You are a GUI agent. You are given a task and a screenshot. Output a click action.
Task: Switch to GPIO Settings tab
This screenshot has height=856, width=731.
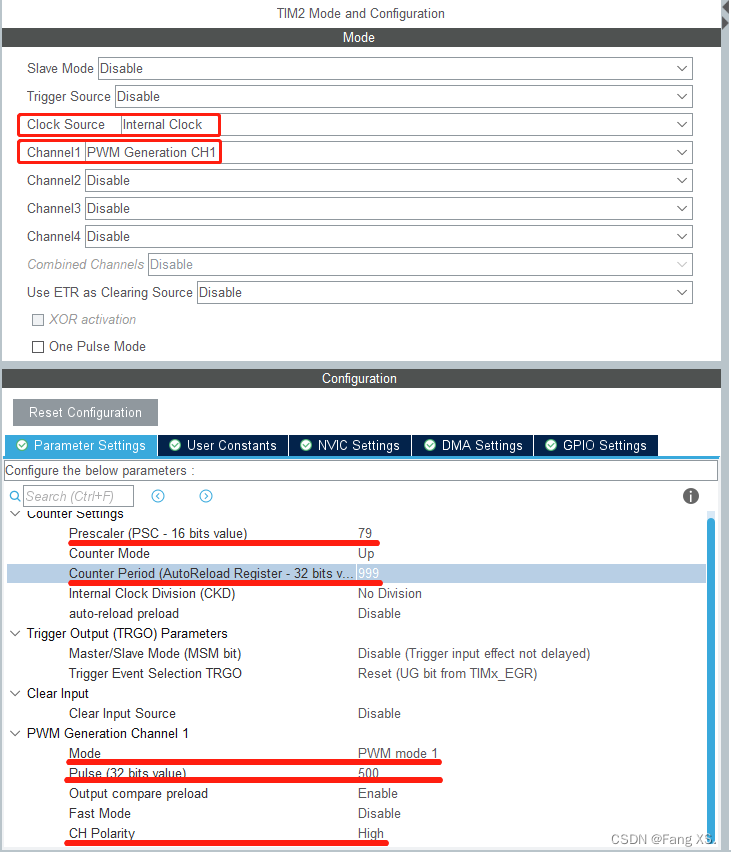pos(596,445)
